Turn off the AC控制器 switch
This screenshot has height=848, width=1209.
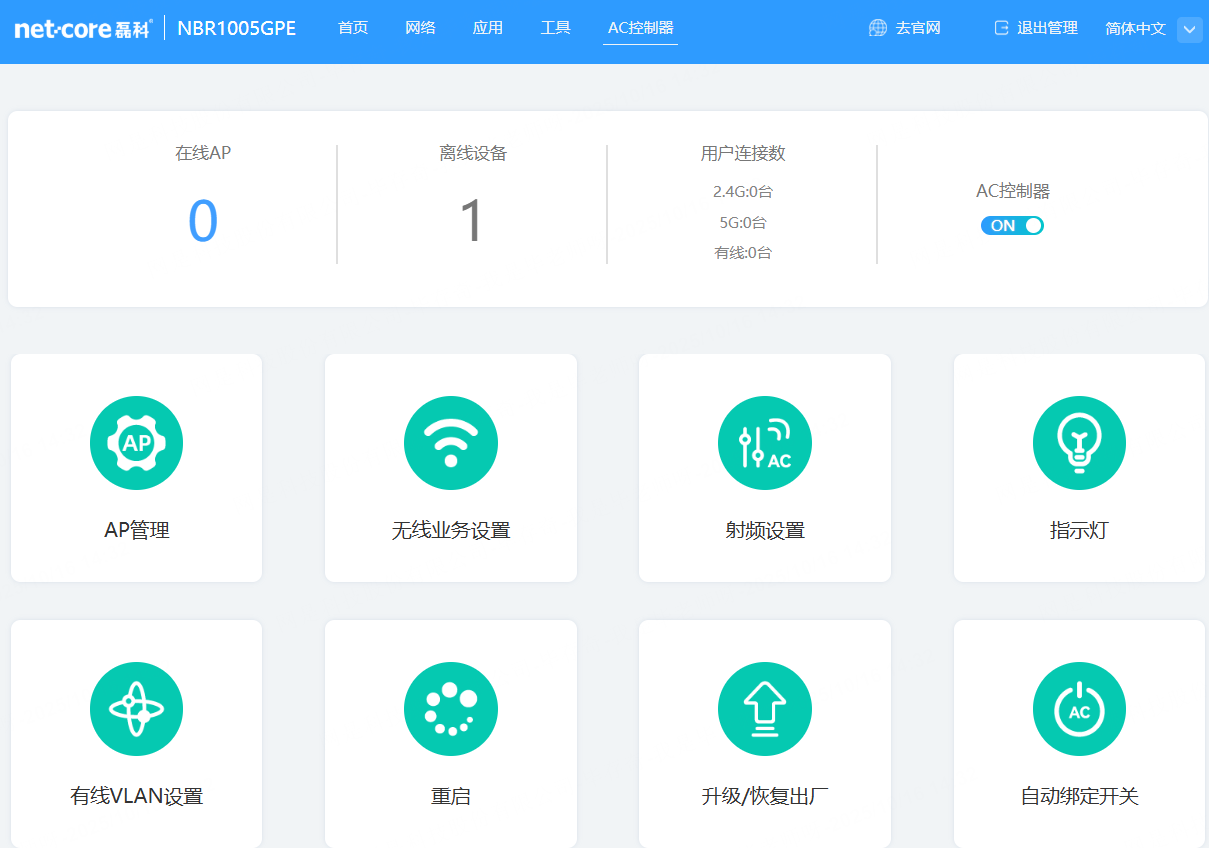click(1012, 225)
